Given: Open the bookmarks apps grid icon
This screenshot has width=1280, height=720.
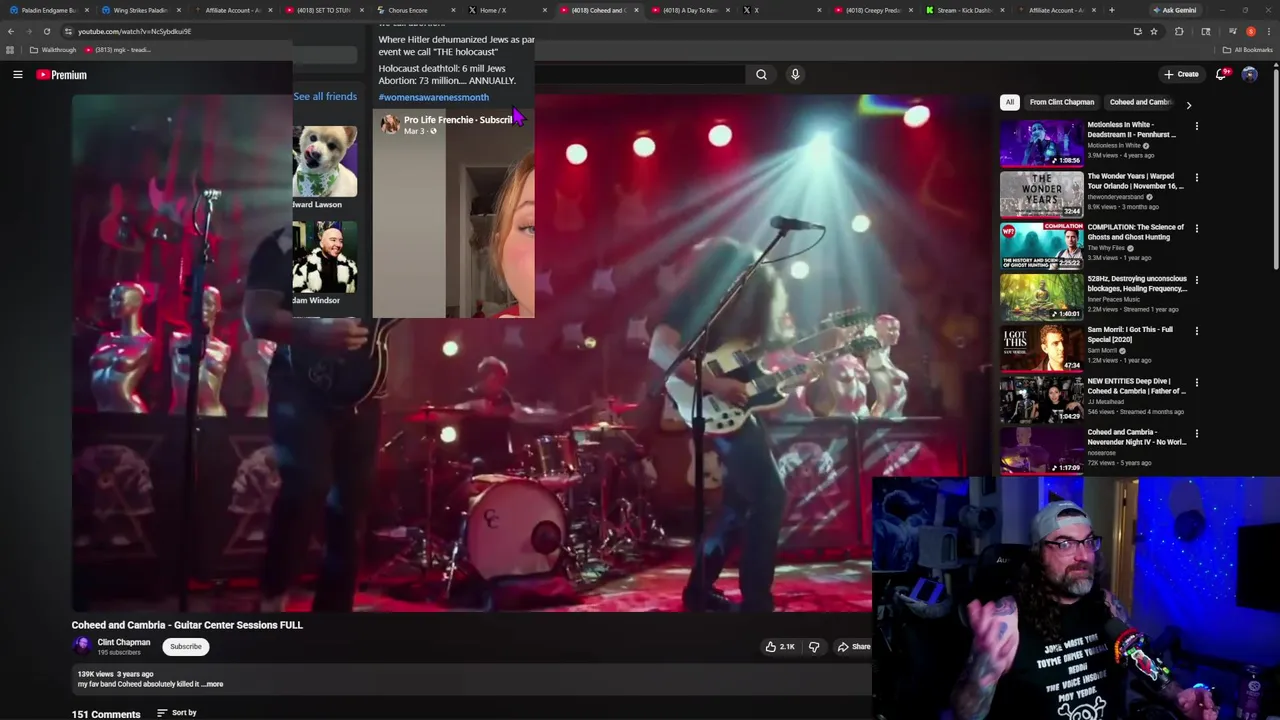Looking at the screenshot, I should point(10,50).
